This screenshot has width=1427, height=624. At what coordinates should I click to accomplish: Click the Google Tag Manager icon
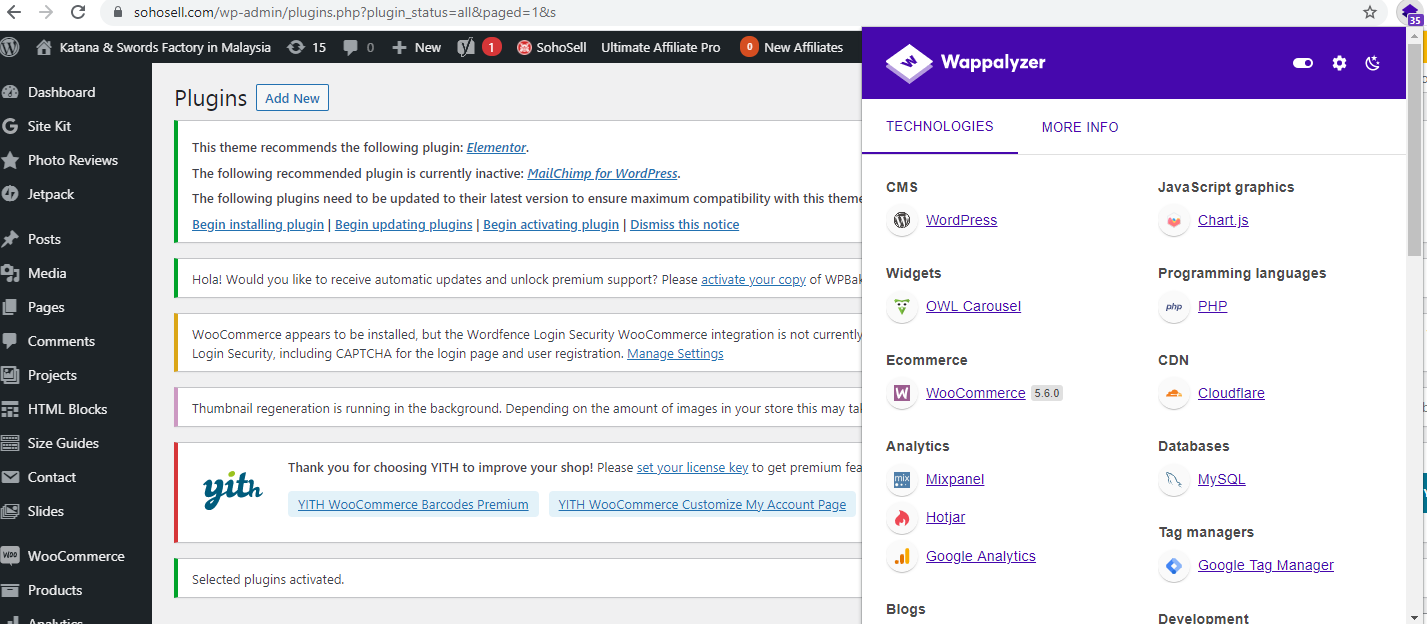pos(1174,566)
